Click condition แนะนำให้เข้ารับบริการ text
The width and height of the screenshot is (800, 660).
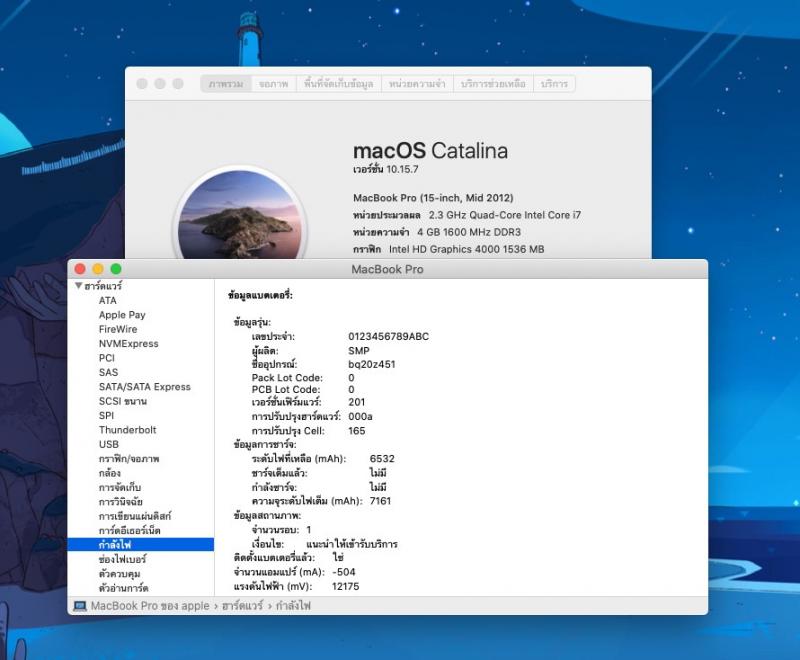click(x=352, y=544)
